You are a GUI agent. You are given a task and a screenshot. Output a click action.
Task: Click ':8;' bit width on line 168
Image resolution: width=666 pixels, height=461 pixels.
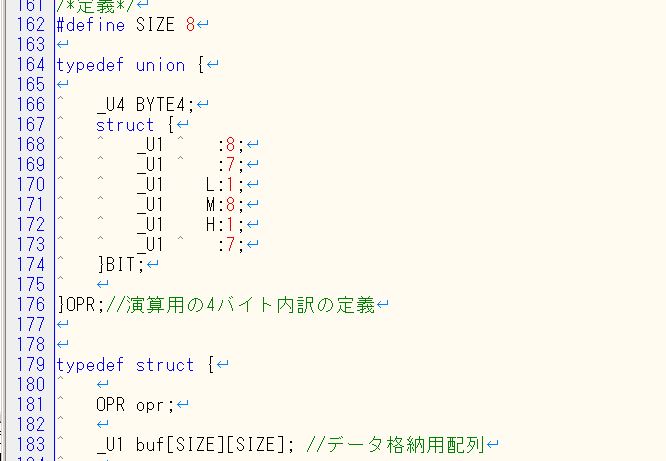pyautogui.click(x=231, y=145)
